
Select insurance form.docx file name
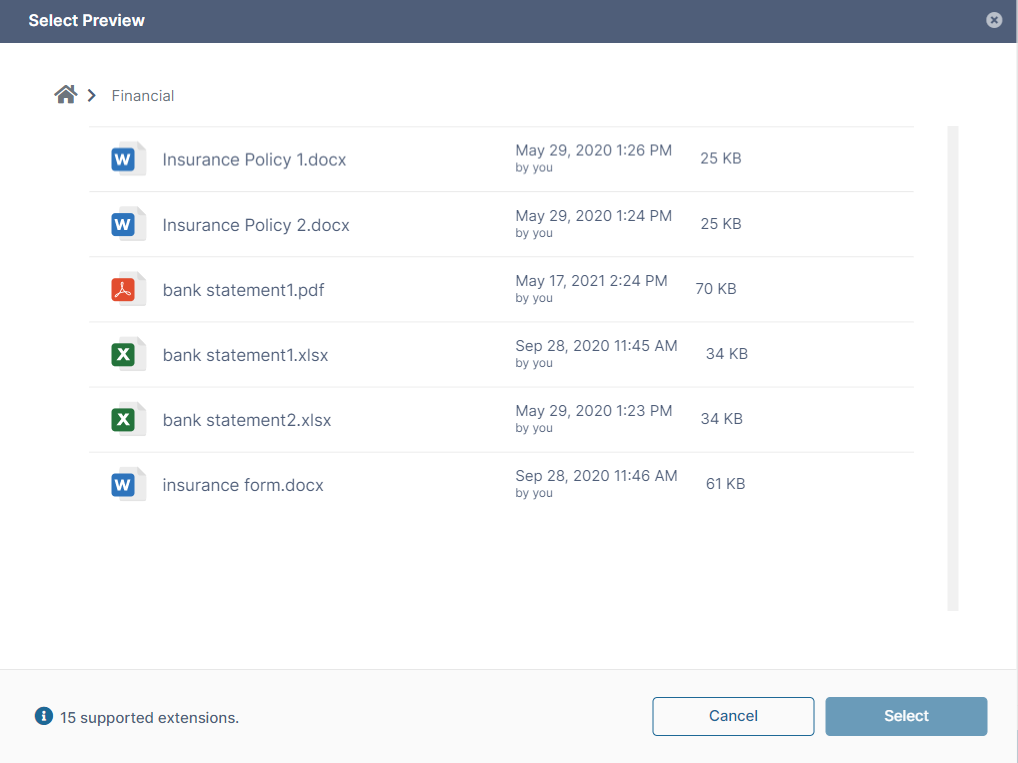243,485
